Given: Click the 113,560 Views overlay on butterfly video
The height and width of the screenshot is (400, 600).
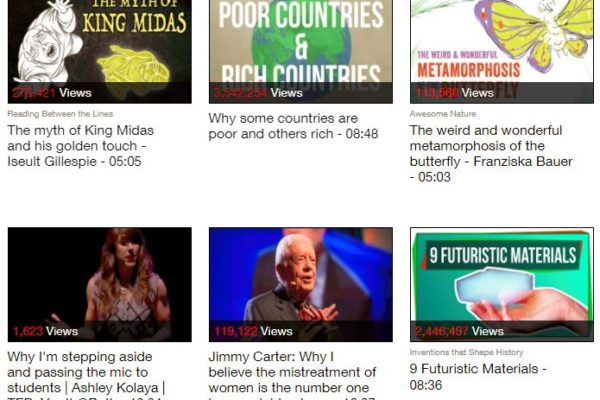Looking at the screenshot, I should (455, 93).
